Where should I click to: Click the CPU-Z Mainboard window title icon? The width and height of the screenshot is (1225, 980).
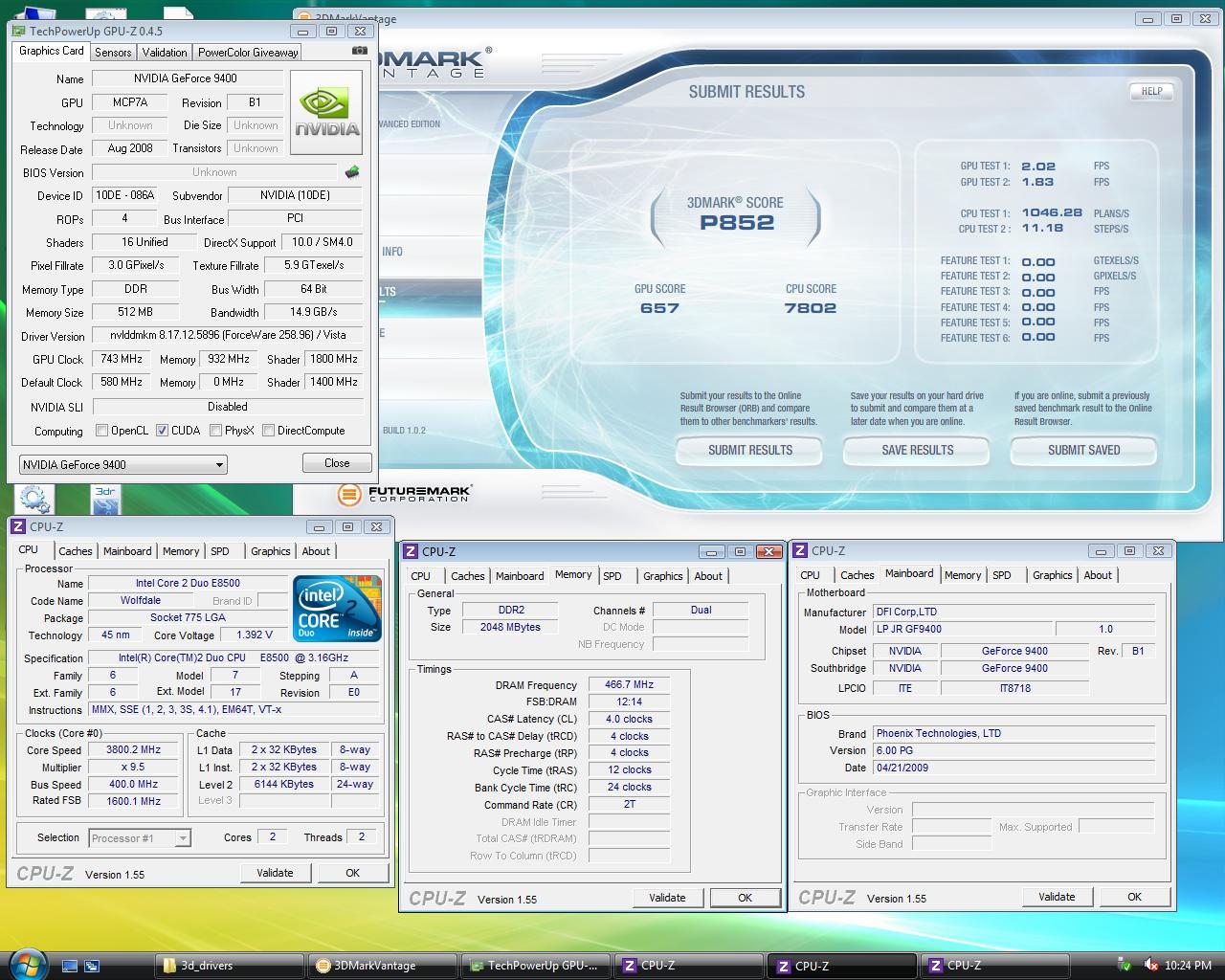tap(800, 550)
